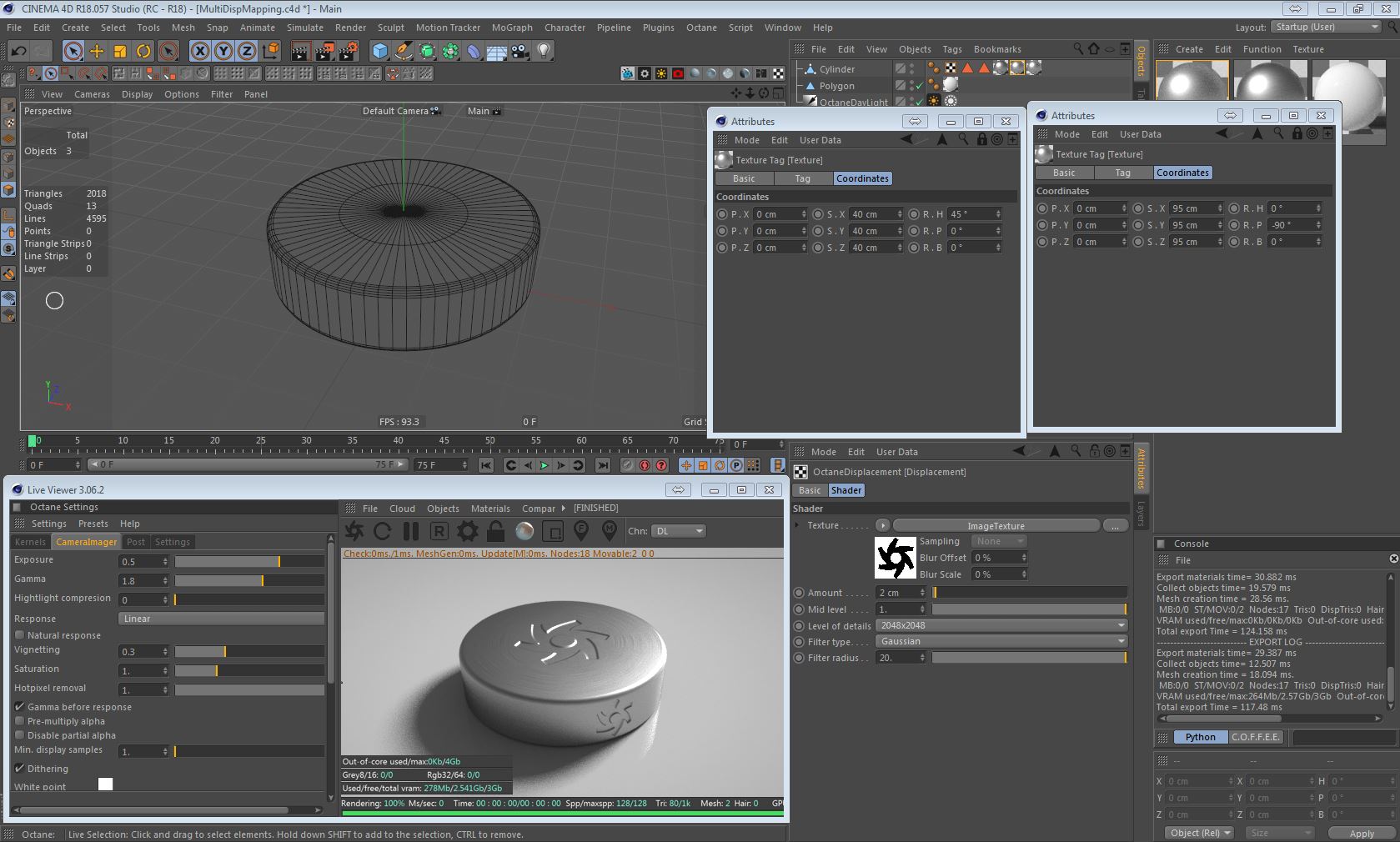Enable the Natural response checkbox
Screen dimensions: 1400x842
point(20,635)
